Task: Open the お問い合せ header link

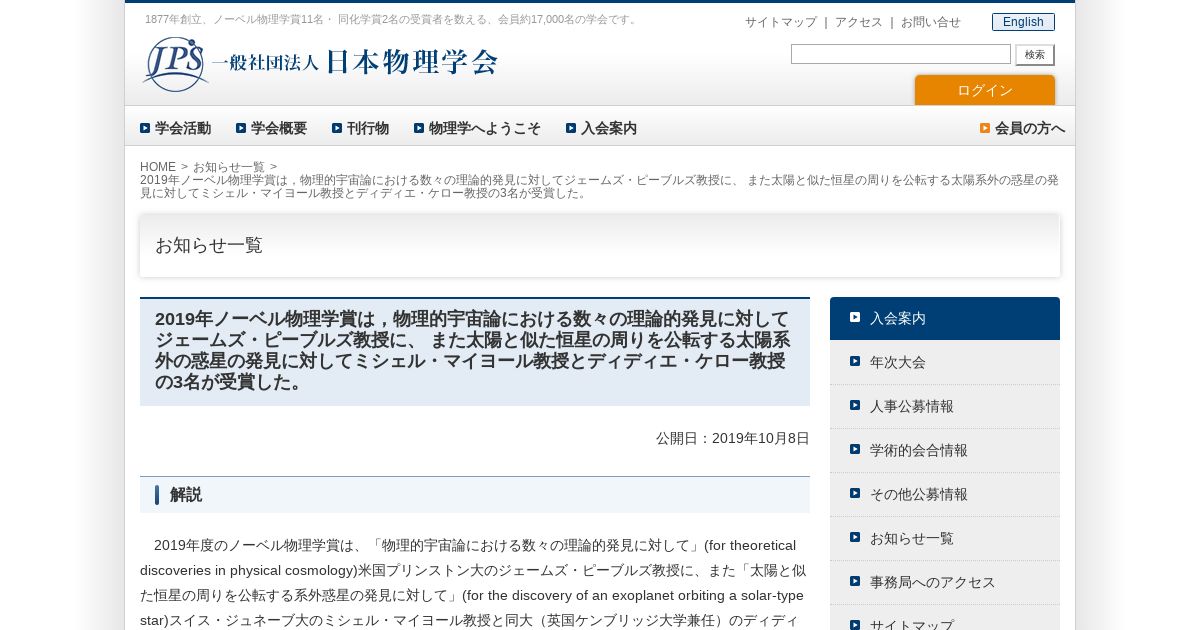Action: pos(931,22)
